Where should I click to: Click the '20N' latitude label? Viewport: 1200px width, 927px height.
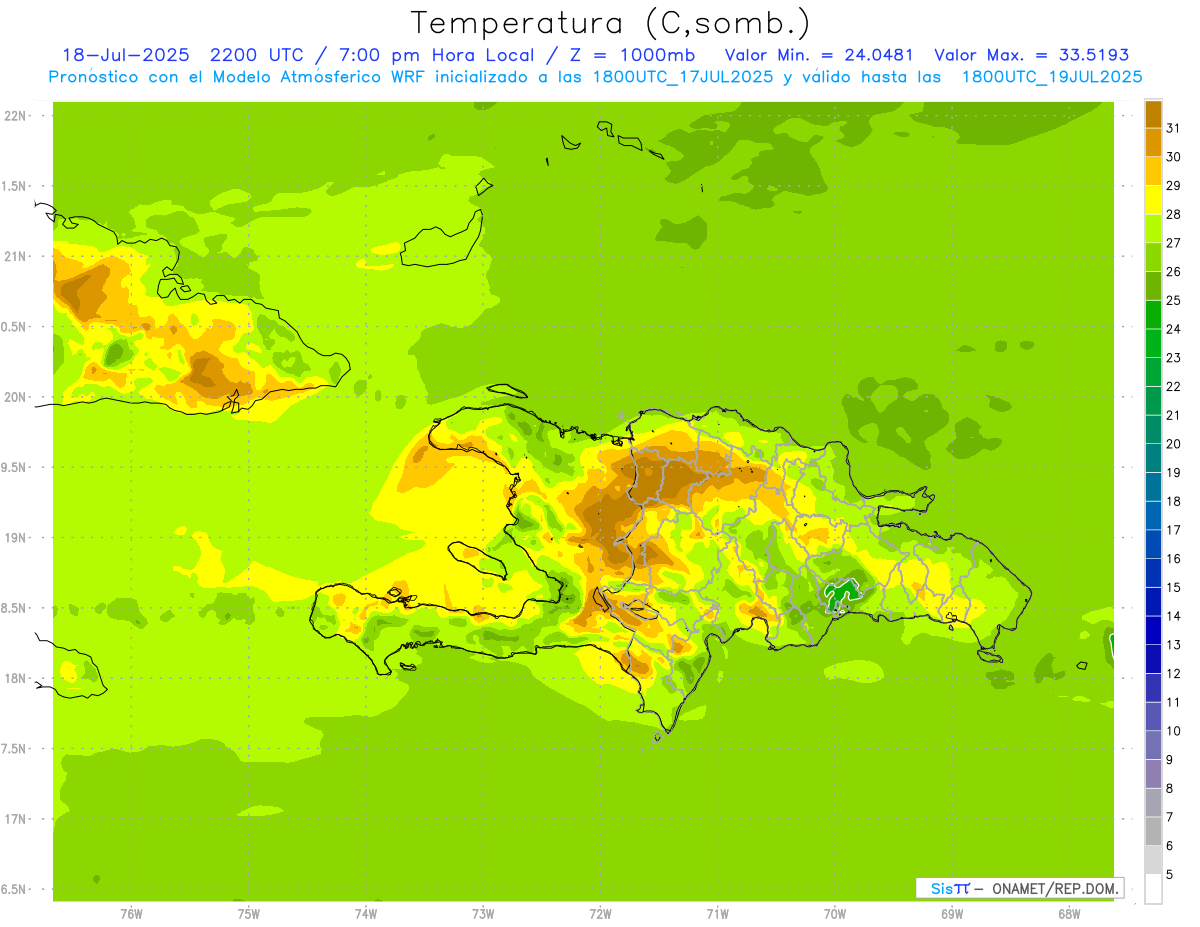tap(14, 397)
